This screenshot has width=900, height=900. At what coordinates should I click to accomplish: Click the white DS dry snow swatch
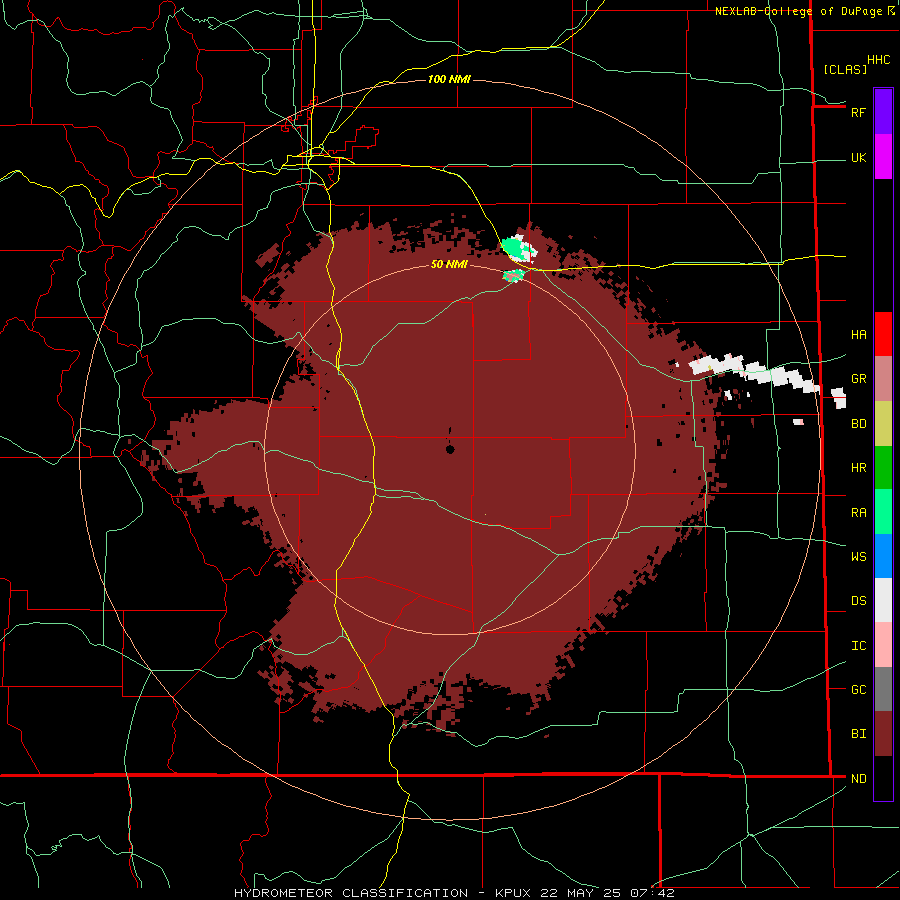(x=883, y=600)
